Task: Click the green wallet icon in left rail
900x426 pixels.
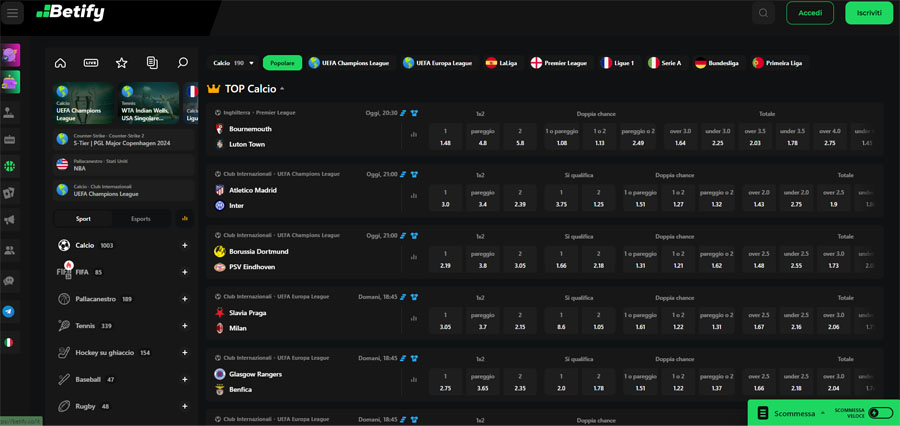Action: pyautogui.click(x=10, y=82)
